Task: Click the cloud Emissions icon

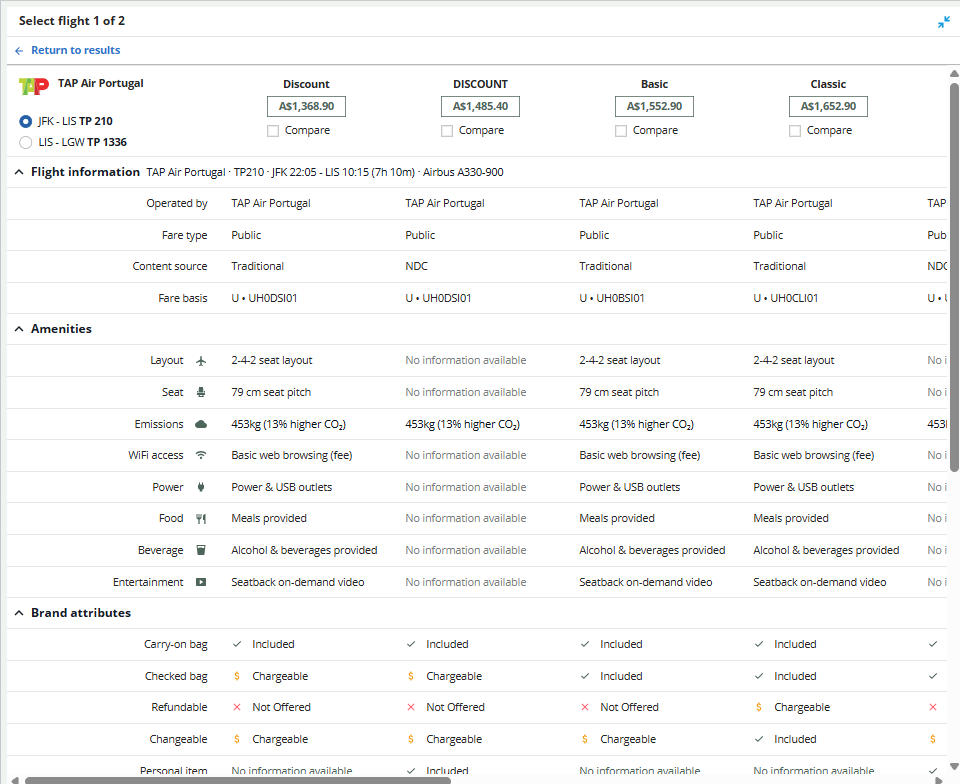Action: pyautogui.click(x=201, y=424)
